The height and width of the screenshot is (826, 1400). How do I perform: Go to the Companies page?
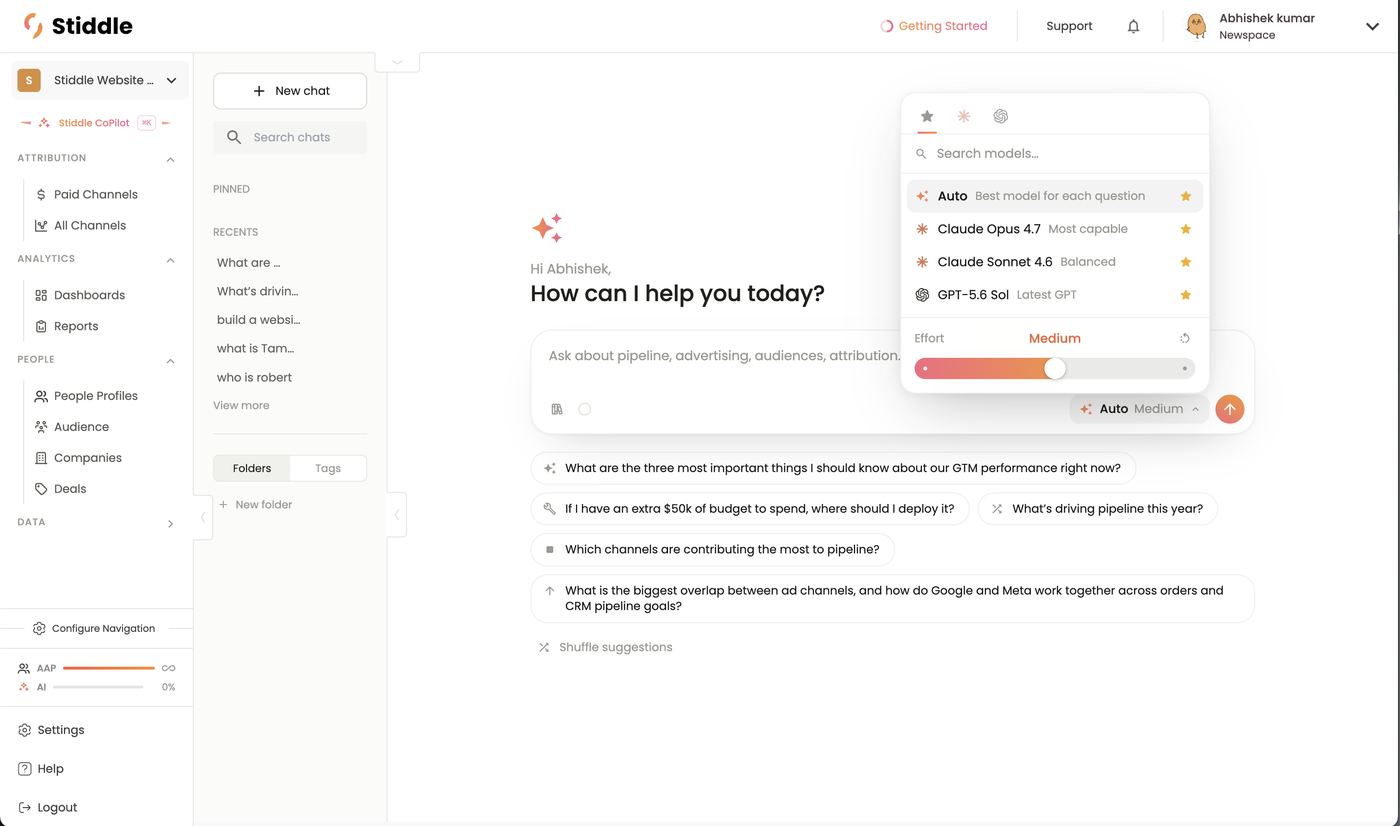point(88,458)
